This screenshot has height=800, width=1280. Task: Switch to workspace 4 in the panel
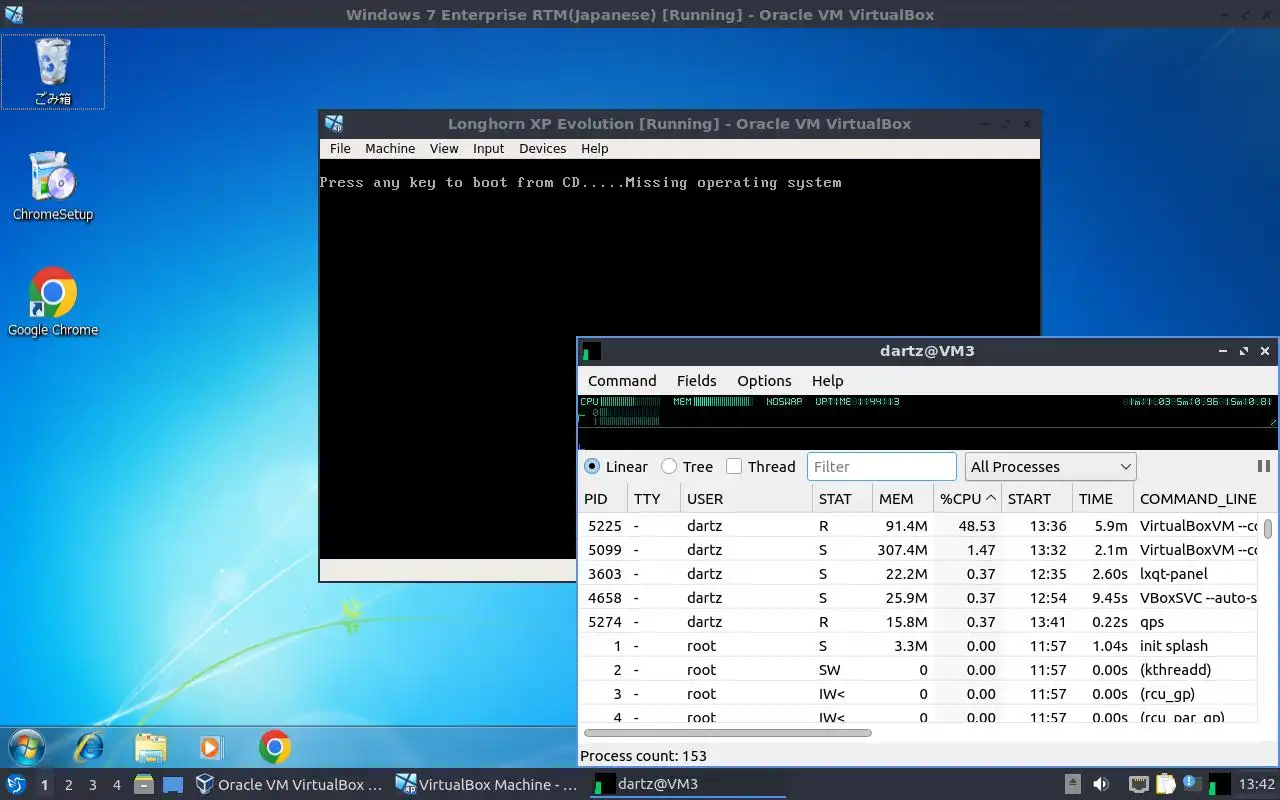click(116, 785)
